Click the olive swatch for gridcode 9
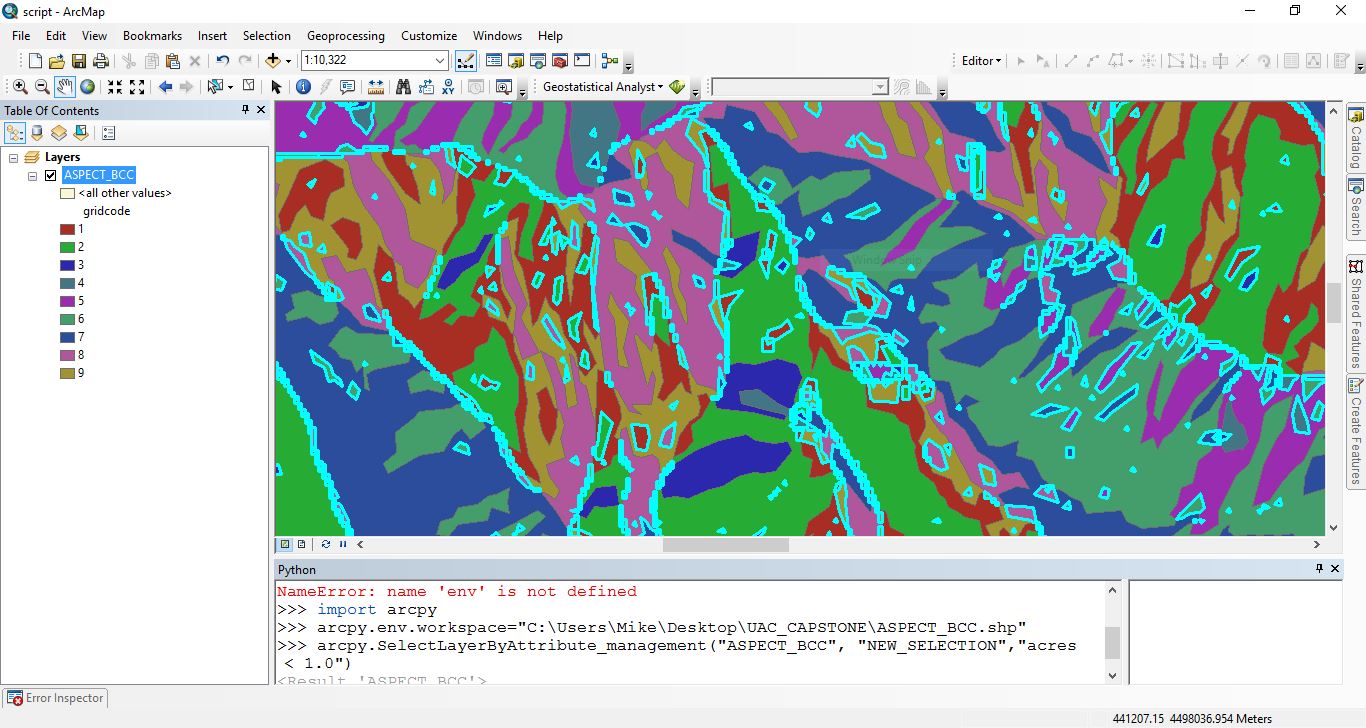This screenshot has height=728, width=1366. pyautogui.click(x=67, y=373)
